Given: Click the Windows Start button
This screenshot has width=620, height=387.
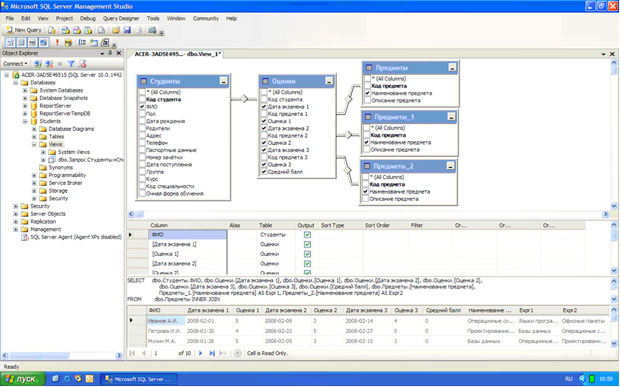Looking at the screenshot, I should [x=23, y=379].
